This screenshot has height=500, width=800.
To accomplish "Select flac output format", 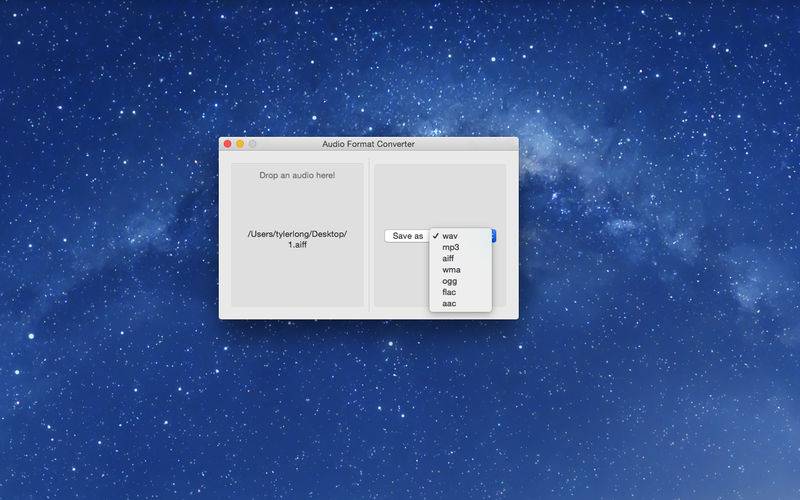I will 461,292.
